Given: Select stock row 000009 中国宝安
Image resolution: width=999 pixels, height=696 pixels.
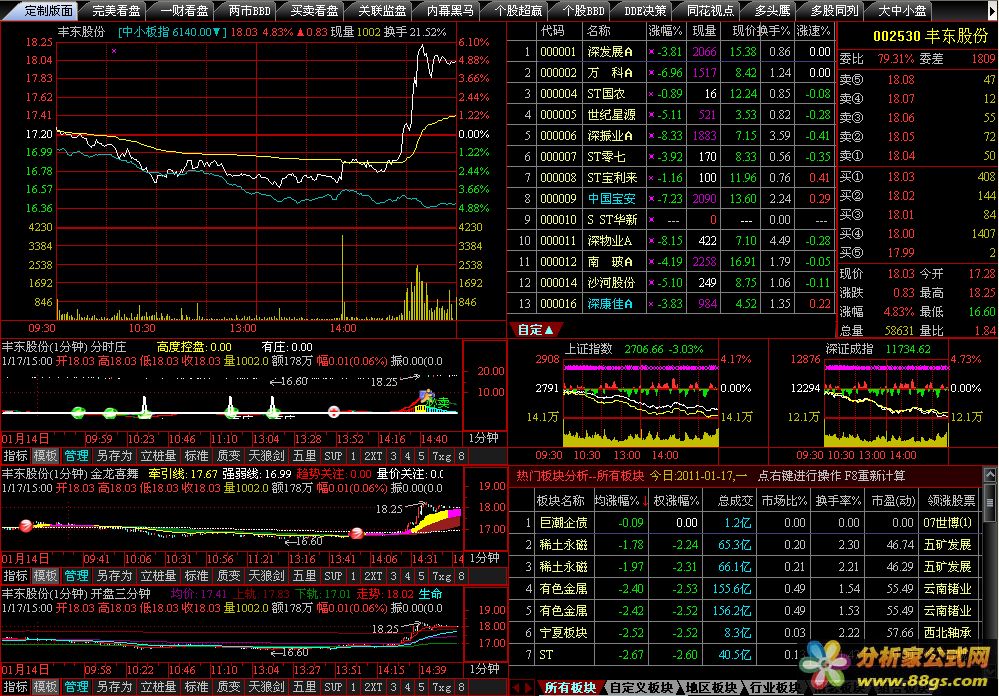Looking at the screenshot, I should [x=671, y=199].
